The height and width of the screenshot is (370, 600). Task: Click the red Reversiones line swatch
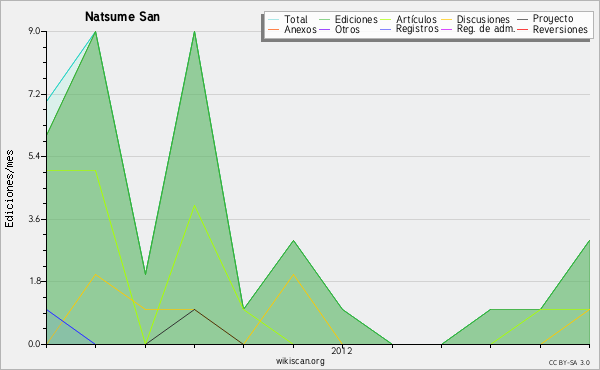(523, 29)
